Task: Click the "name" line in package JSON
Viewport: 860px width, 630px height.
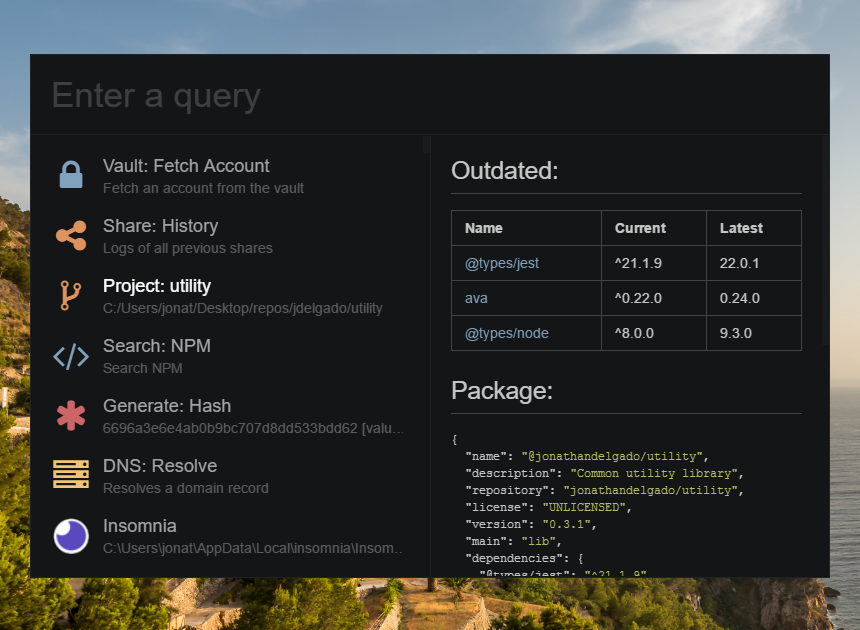Action: tap(587, 456)
